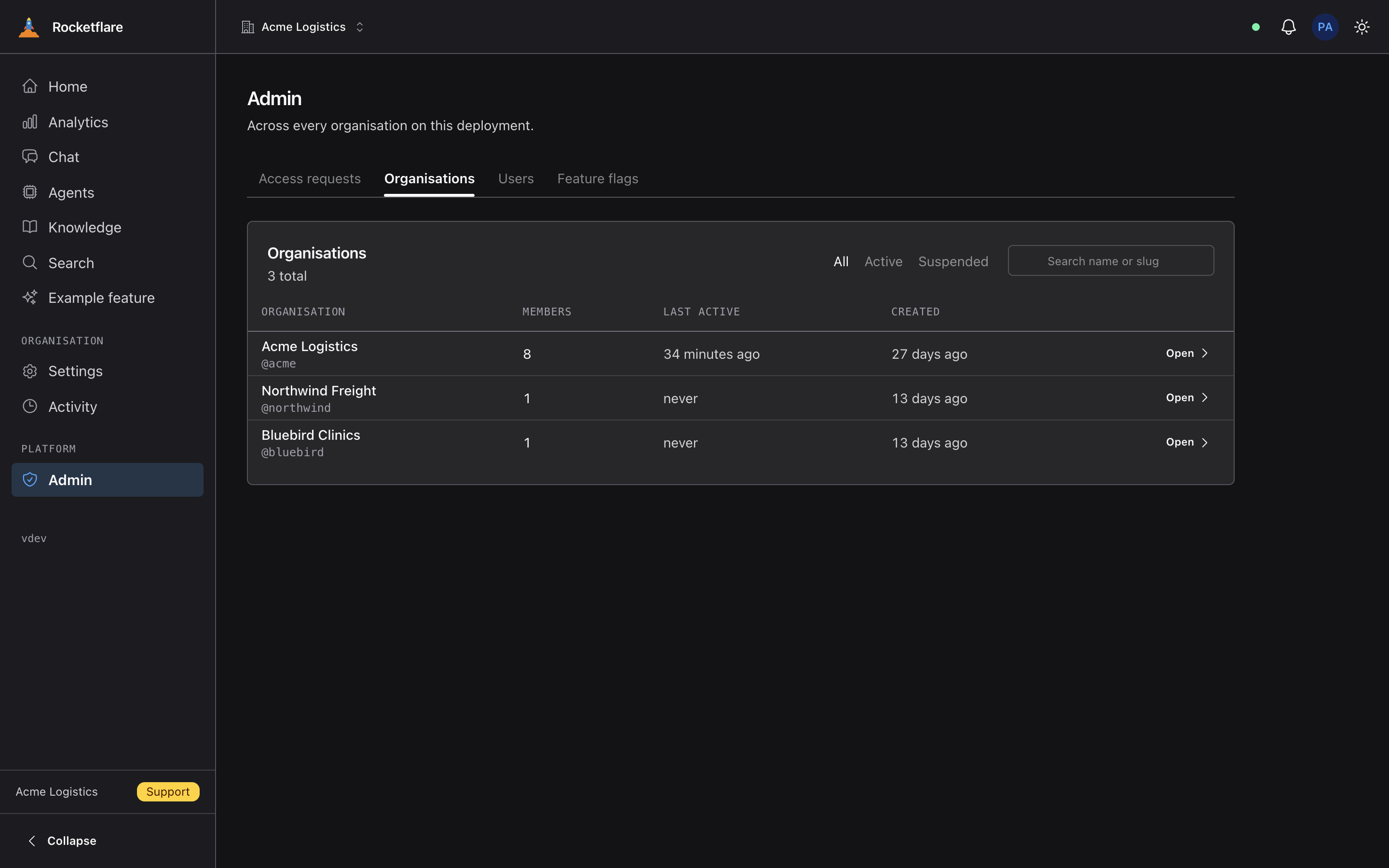Viewport: 1389px width, 868px height.
Task: Click the Members column header
Action: click(546, 312)
